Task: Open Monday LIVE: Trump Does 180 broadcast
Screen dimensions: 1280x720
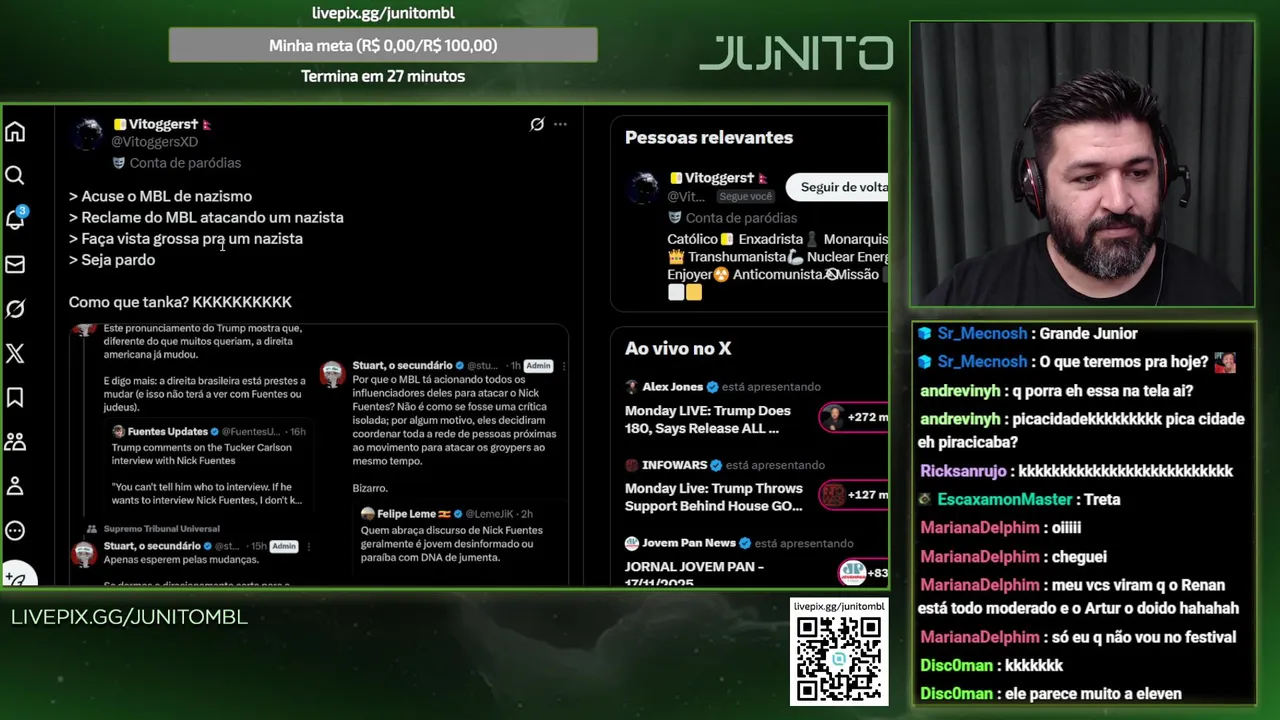Action: (x=708, y=419)
